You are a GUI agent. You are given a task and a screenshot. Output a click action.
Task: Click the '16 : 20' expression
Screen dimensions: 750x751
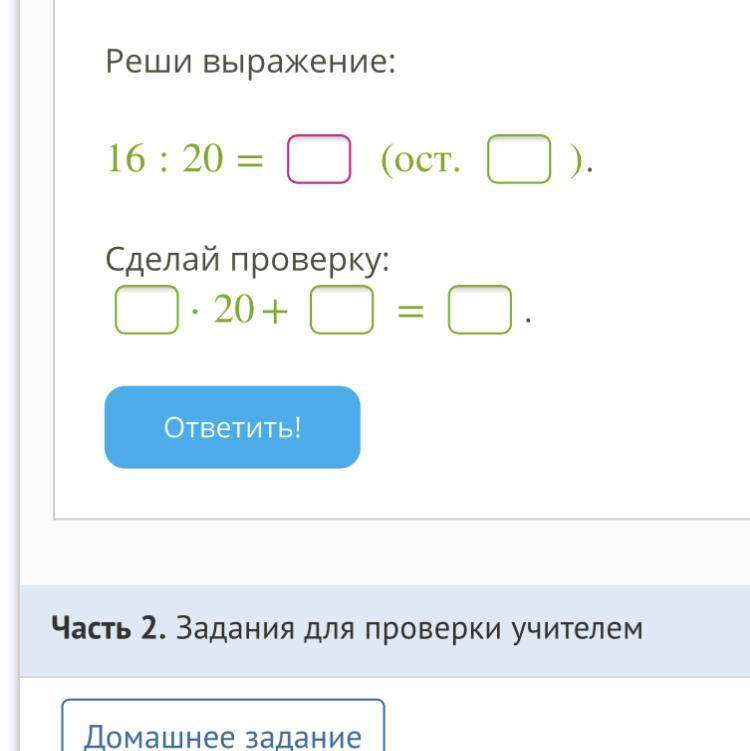pyautogui.click(x=165, y=159)
